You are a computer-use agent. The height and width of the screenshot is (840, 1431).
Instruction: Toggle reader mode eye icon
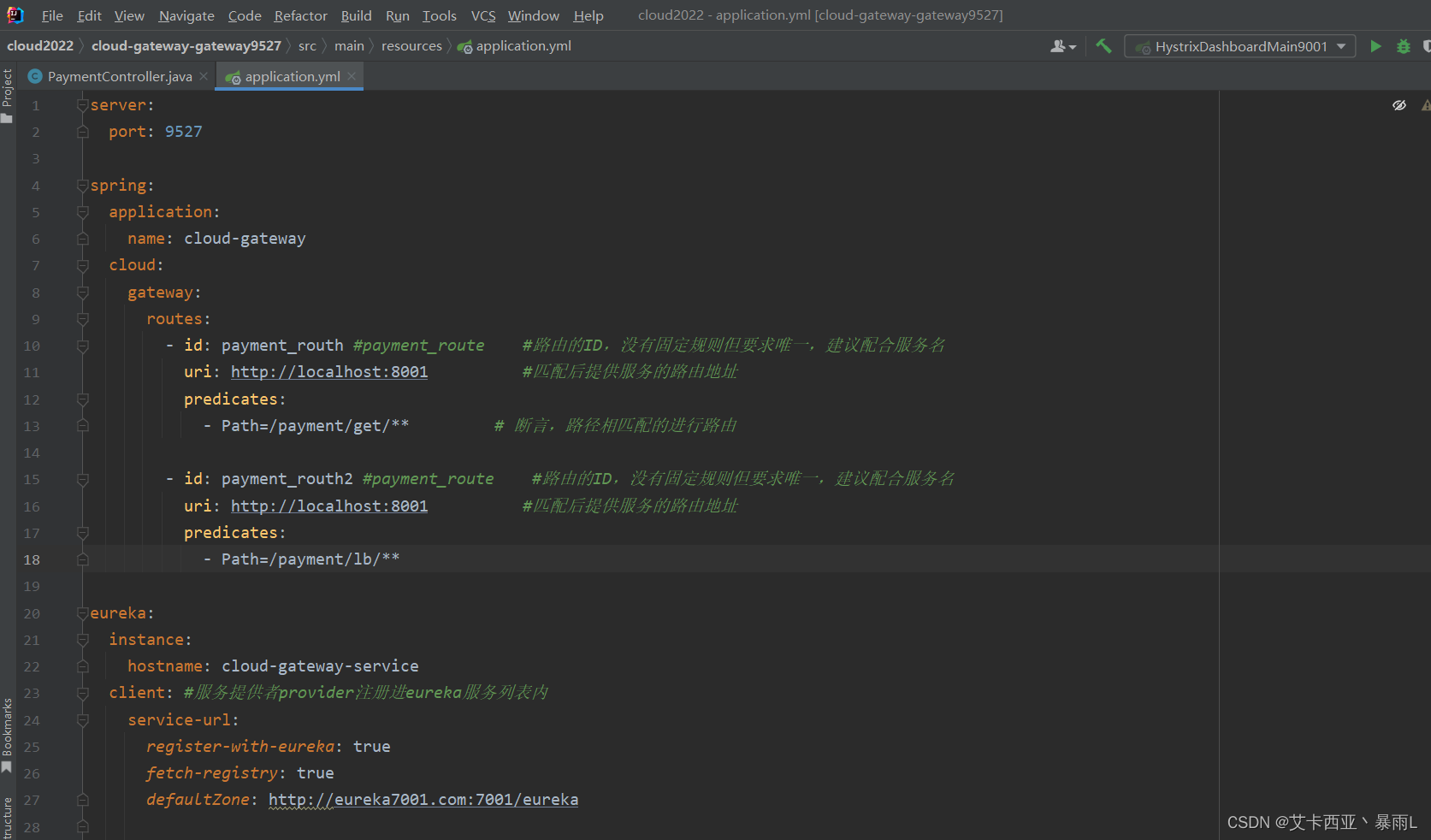tap(1399, 105)
